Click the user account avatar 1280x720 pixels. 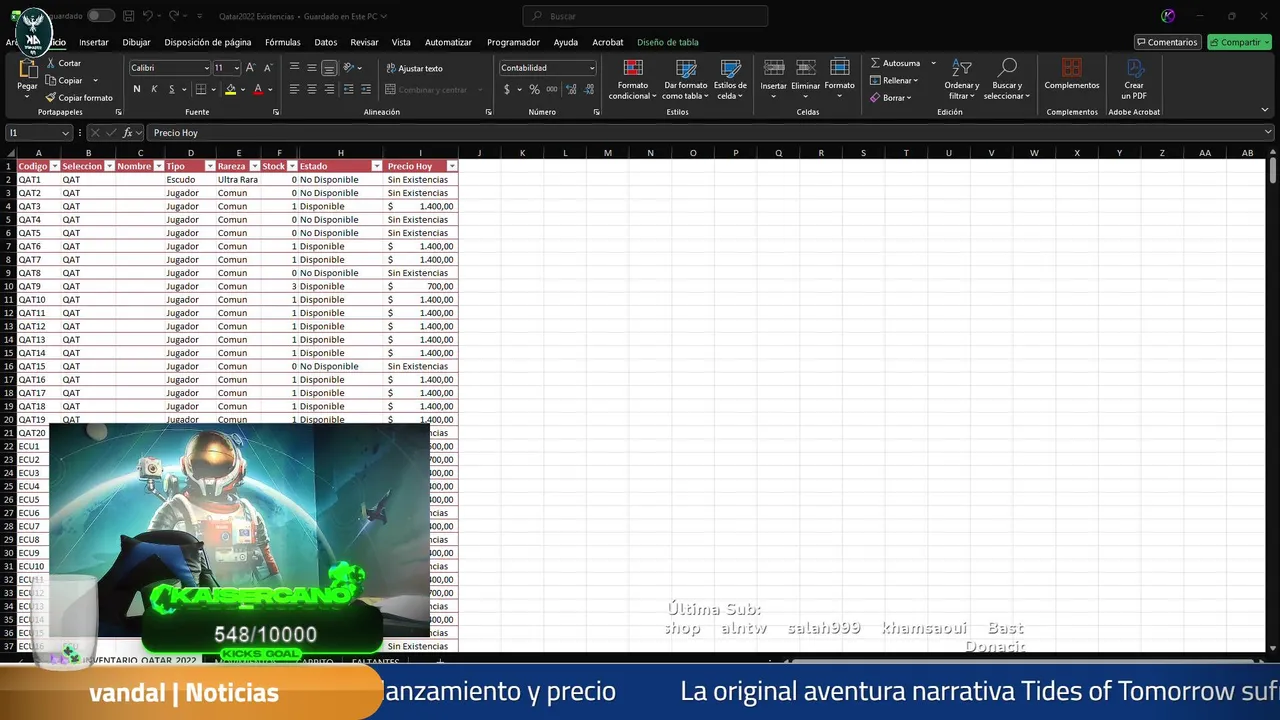[x=1169, y=16]
